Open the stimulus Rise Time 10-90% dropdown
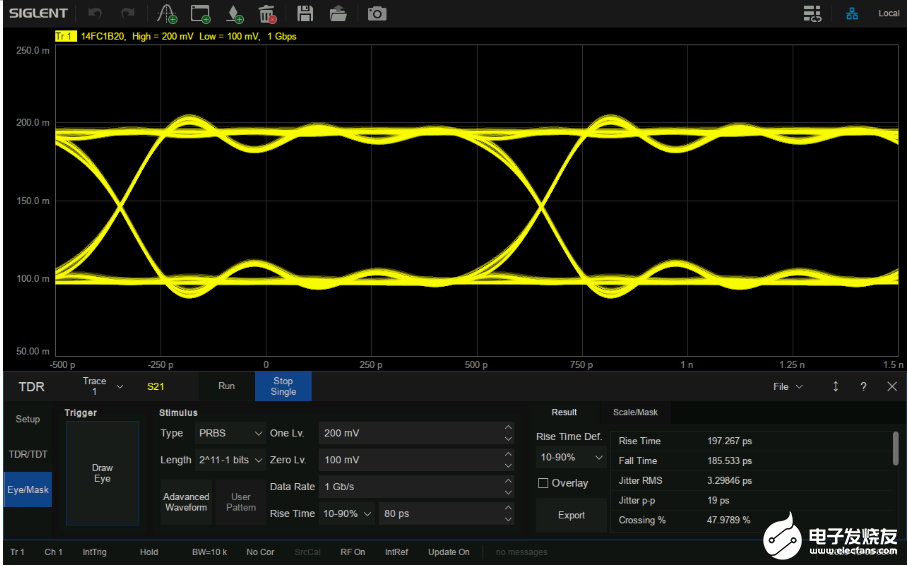Screen dimensions: 908x566 pos(347,514)
